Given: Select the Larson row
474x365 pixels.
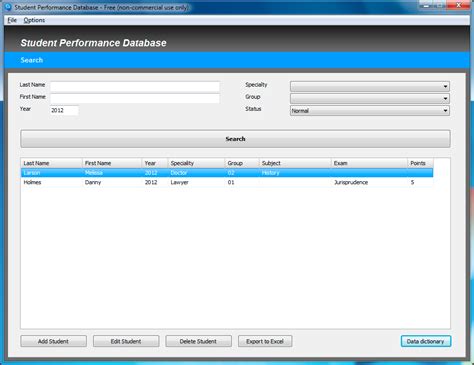Looking at the screenshot, I should pos(227,173).
